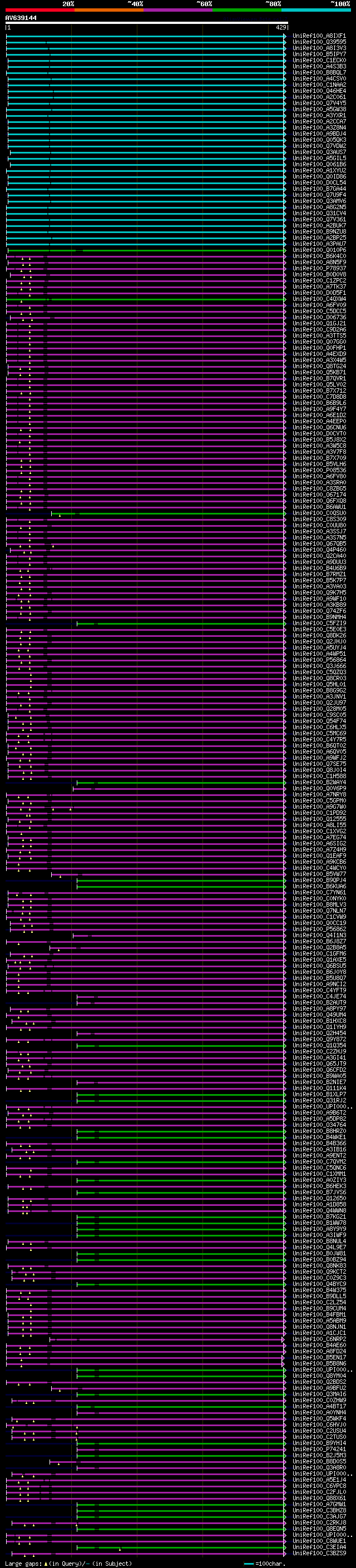Select UniRef100_Q3AMV6 label
The image size is (356, 1568).
coord(319,201)
